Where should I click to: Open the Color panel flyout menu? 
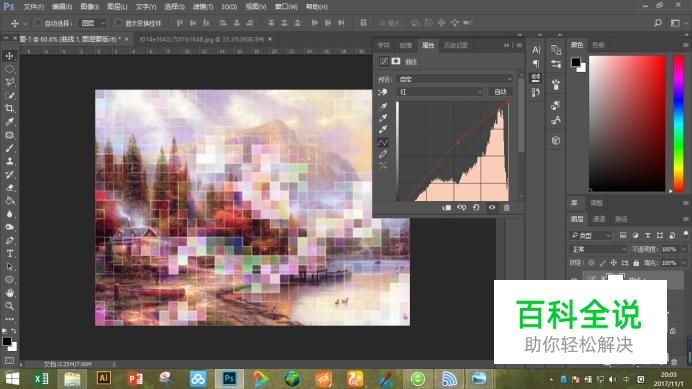(x=686, y=45)
